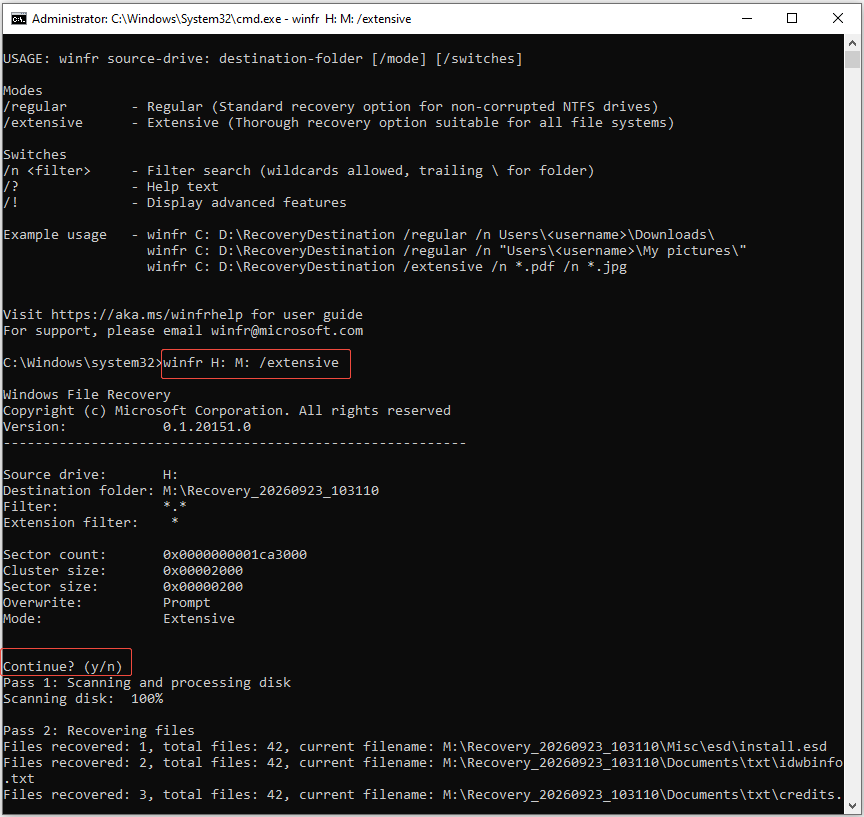This screenshot has width=864, height=817.
Task: Maximize the cmd.exe window
Action: [792, 19]
